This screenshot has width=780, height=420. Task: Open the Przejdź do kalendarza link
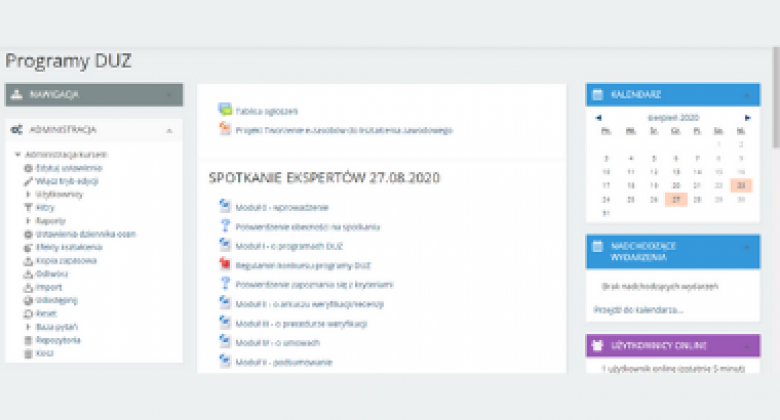(643, 309)
